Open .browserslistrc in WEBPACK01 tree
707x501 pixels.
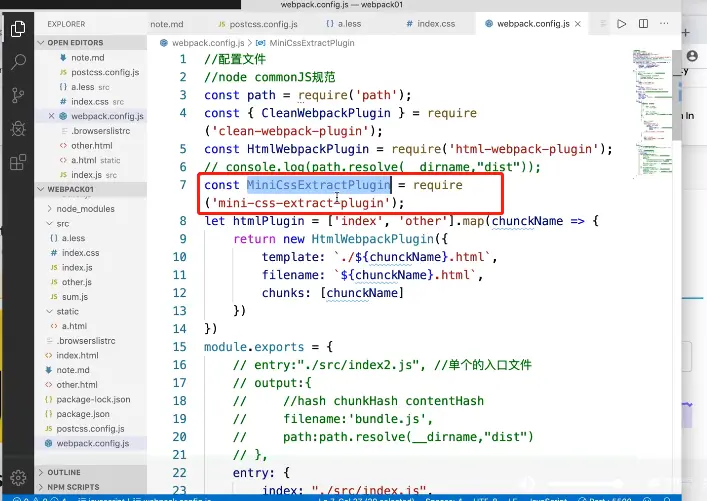86,341
